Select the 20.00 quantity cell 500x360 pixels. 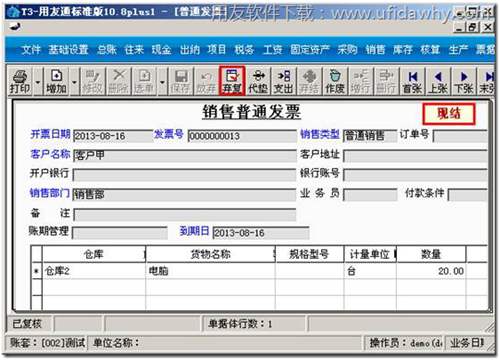click(431, 271)
